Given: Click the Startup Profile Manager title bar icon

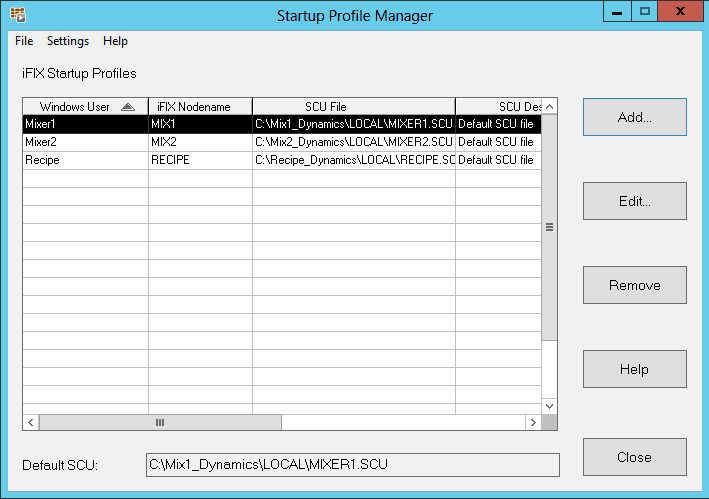Looking at the screenshot, I should [18, 14].
